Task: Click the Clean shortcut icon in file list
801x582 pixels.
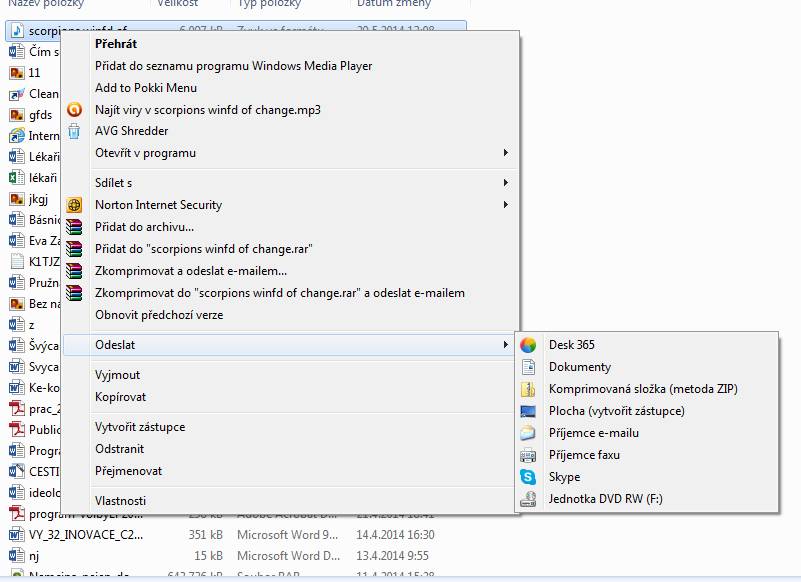Action: pyautogui.click(x=17, y=94)
